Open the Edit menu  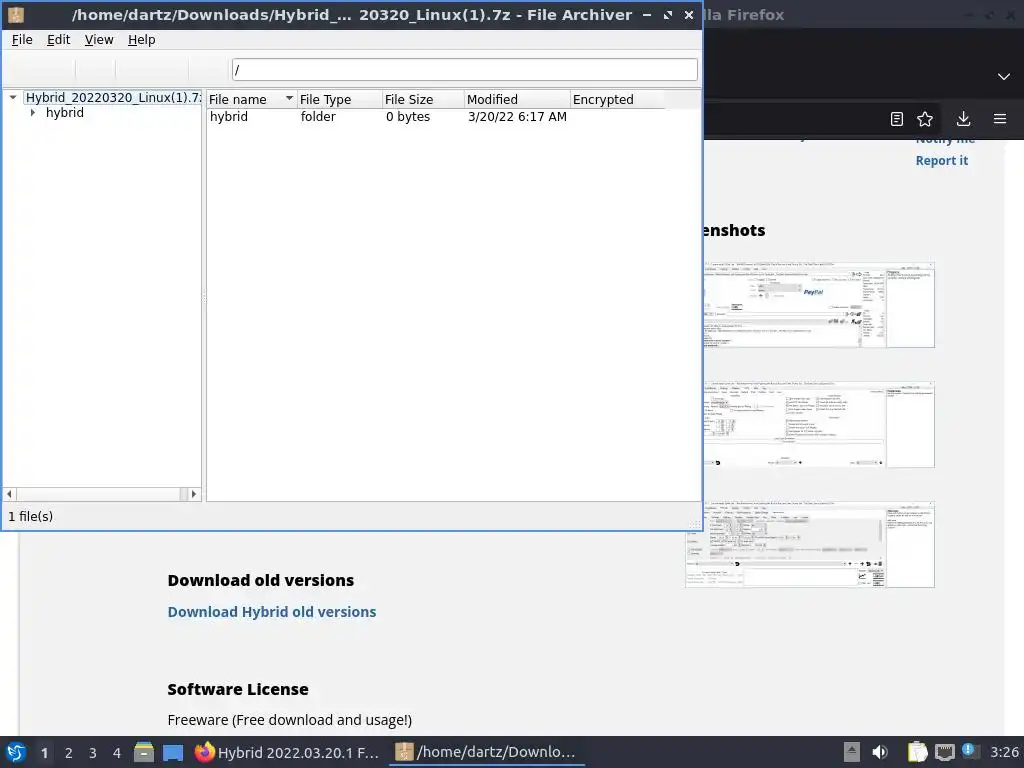click(x=58, y=40)
